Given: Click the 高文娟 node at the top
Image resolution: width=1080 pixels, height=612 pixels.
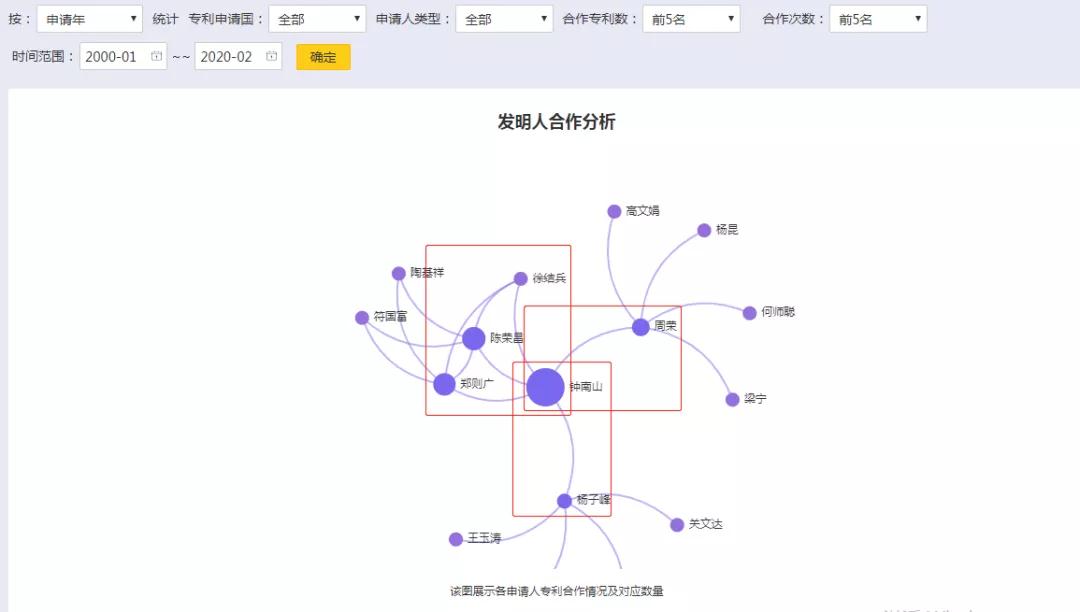Looking at the screenshot, I should click(x=612, y=211).
